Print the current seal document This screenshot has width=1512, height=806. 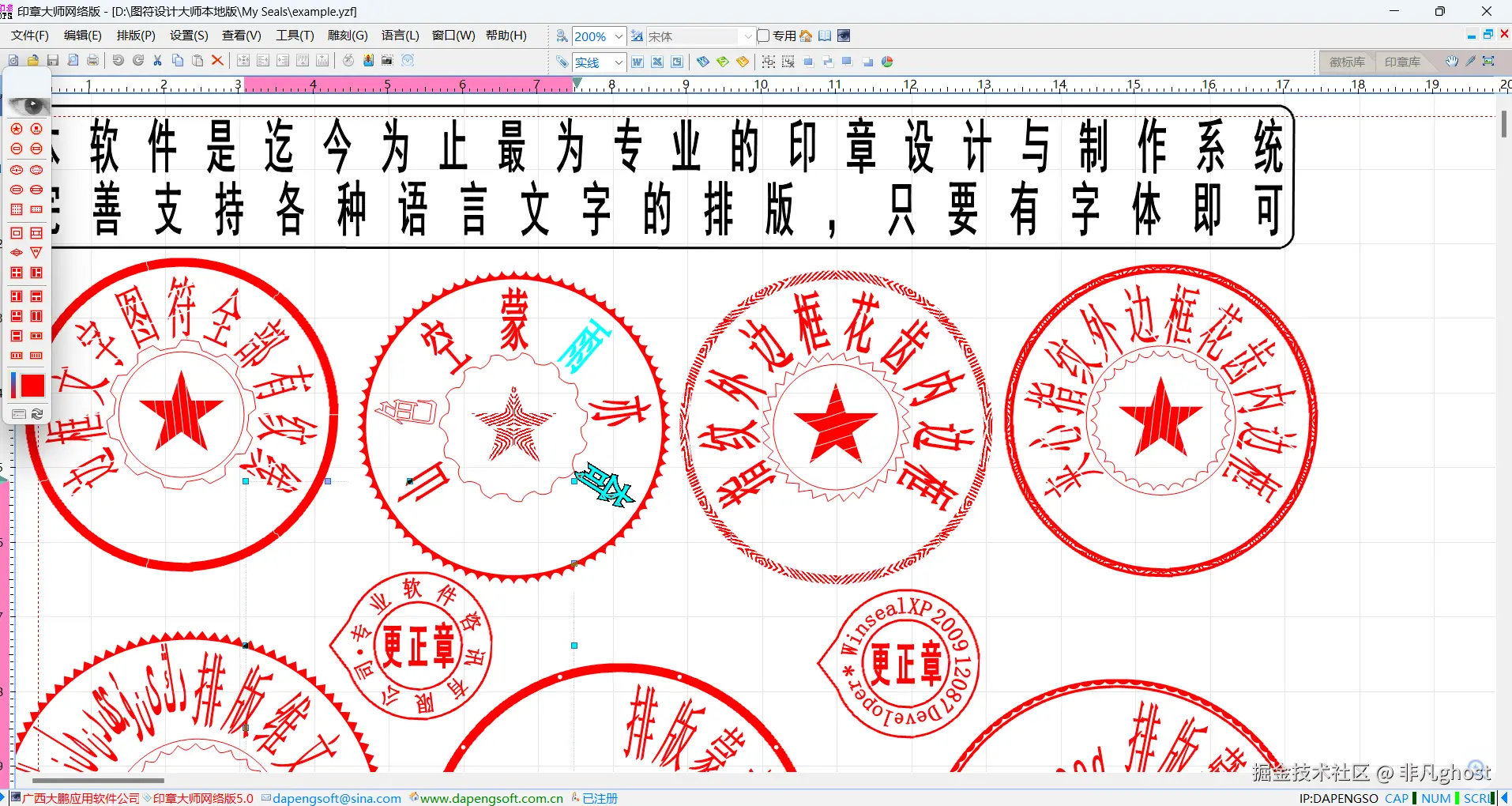click(92, 61)
